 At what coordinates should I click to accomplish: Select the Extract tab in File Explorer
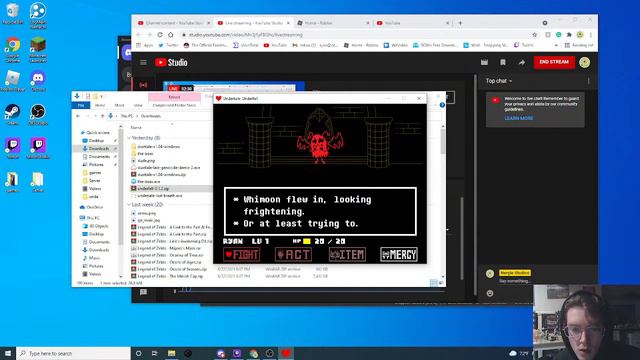click(x=174, y=97)
